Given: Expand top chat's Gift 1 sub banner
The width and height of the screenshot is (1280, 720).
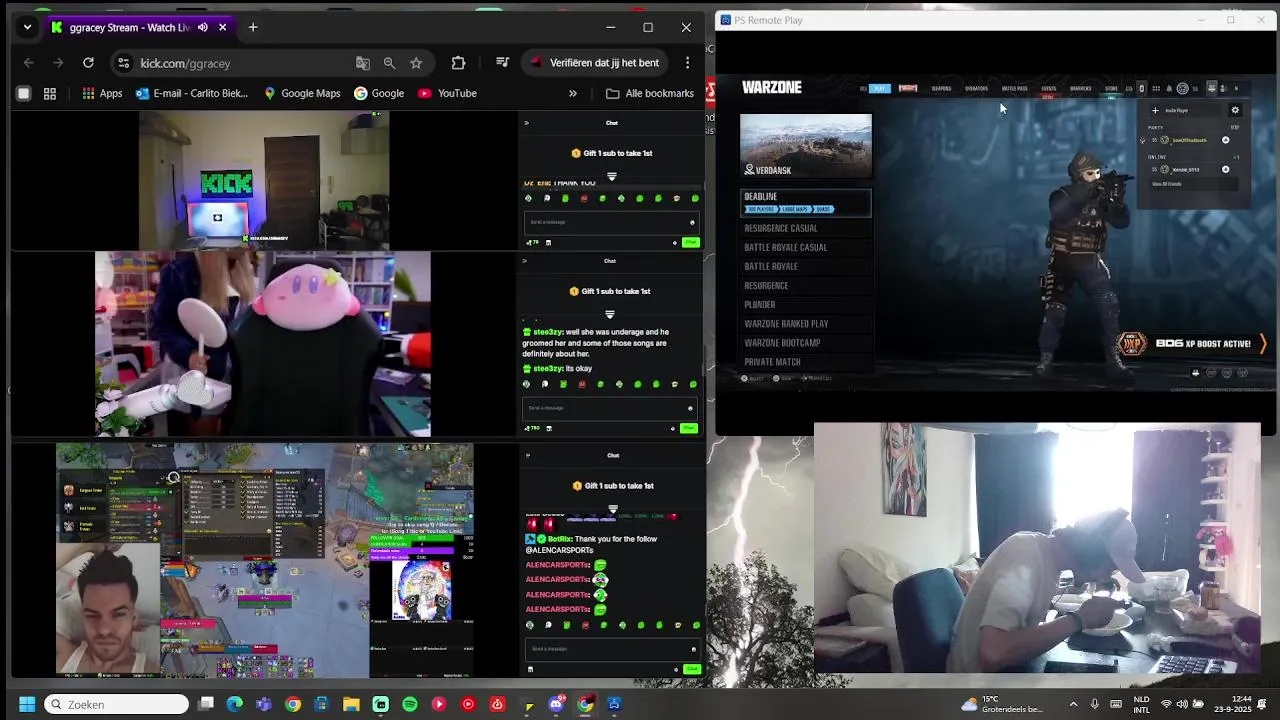Looking at the screenshot, I should pyautogui.click(x=611, y=176).
